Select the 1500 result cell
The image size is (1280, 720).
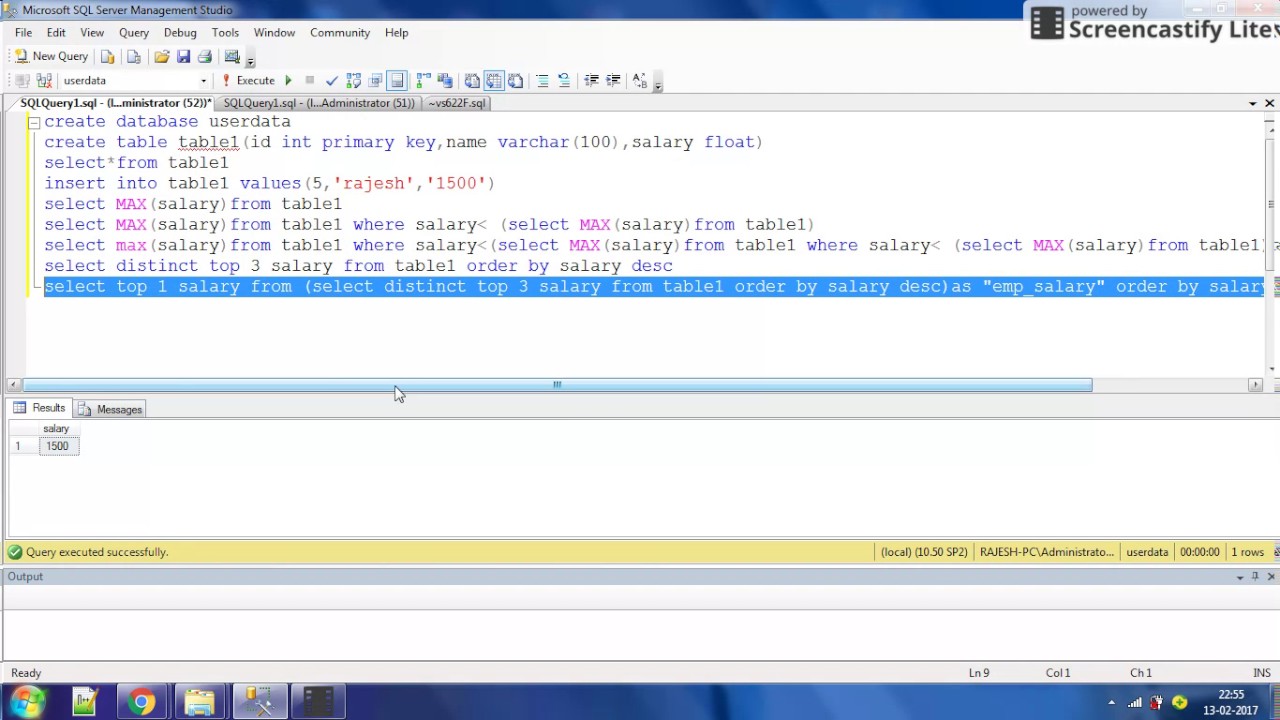[x=57, y=446]
